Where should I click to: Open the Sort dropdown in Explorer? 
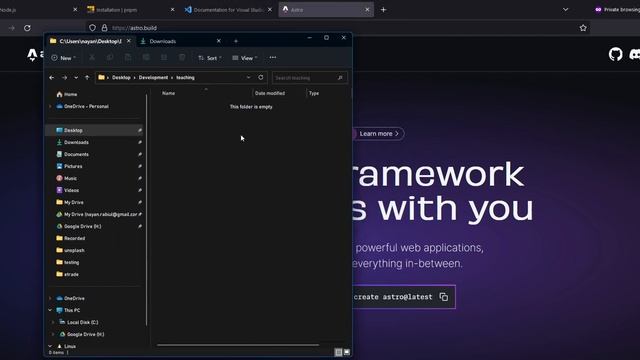tap(210, 58)
